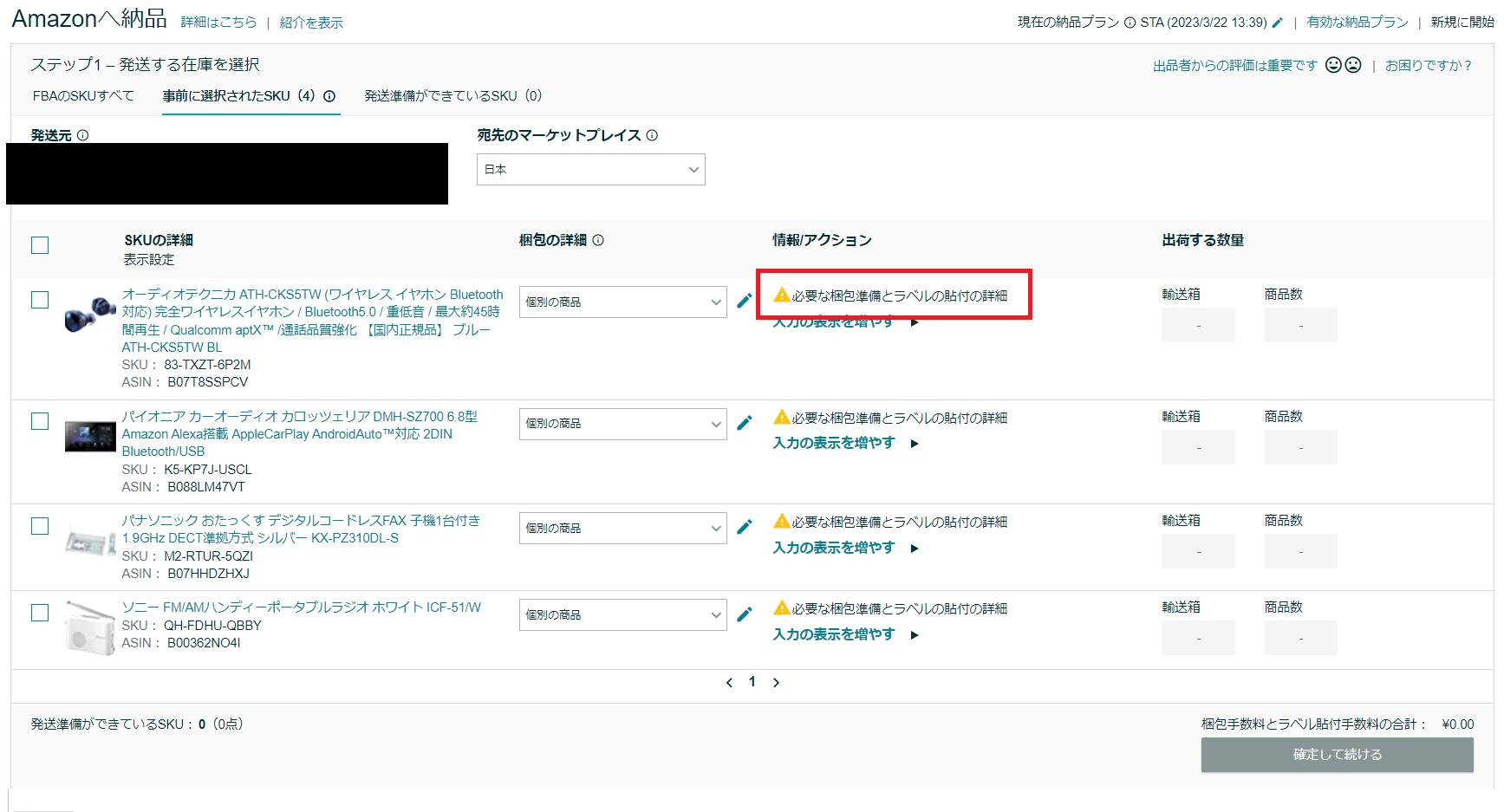Open 個別の商品 dropdown for ICF-51/W row
This screenshot has width=1504, height=812.
[622, 615]
